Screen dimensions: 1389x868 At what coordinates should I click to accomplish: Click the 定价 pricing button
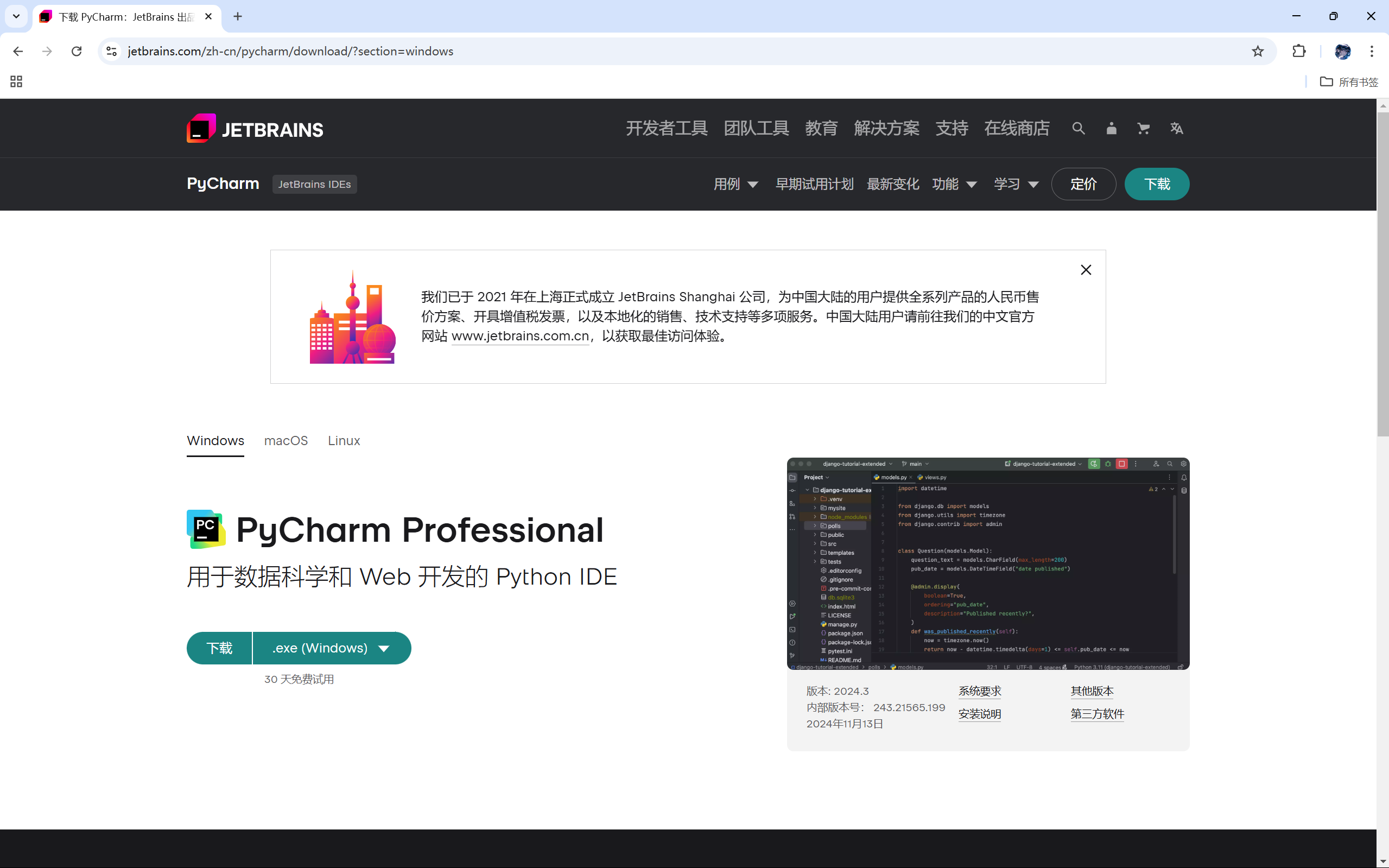point(1083,184)
